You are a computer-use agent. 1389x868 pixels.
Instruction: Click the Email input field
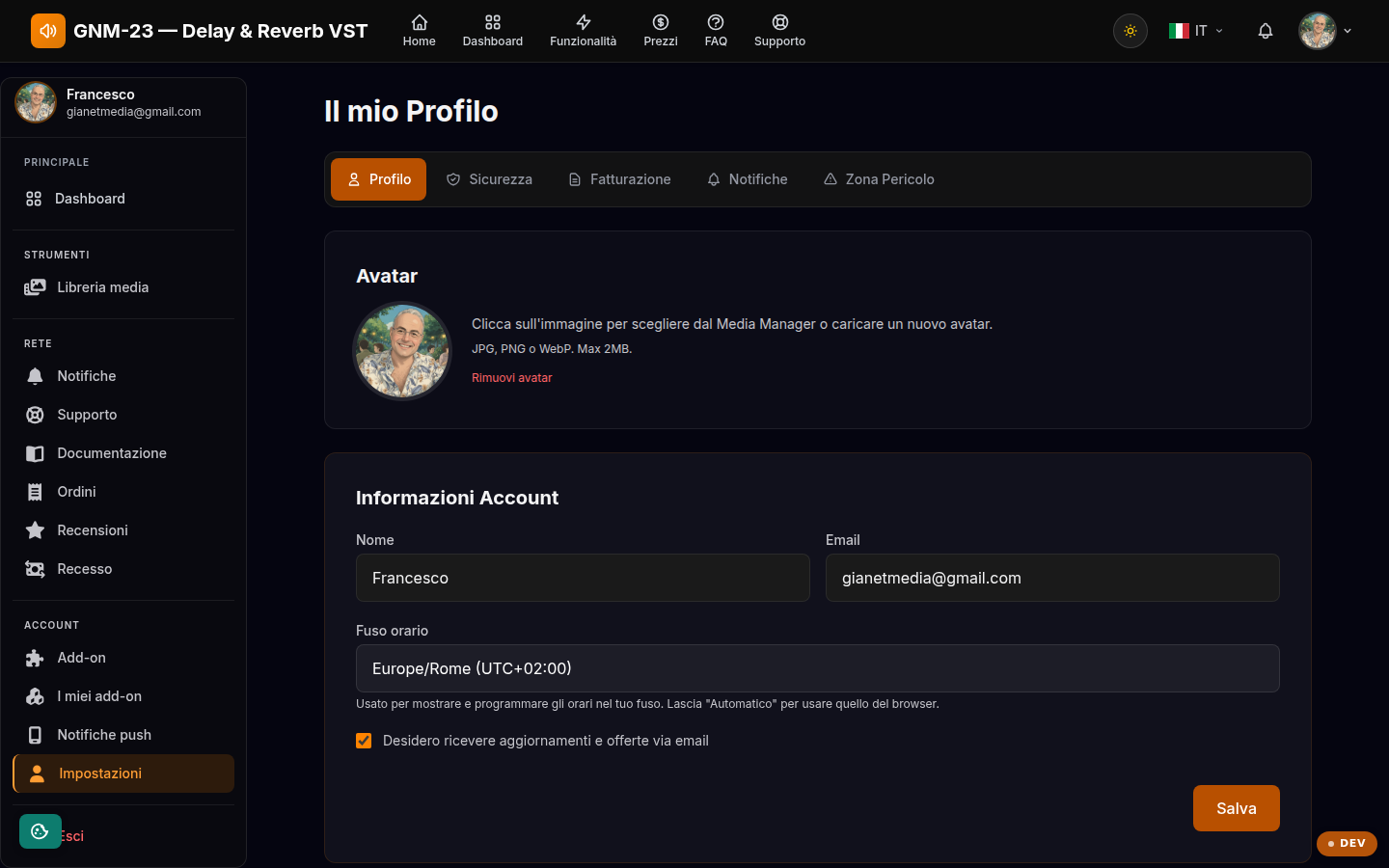click(1052, 578)
